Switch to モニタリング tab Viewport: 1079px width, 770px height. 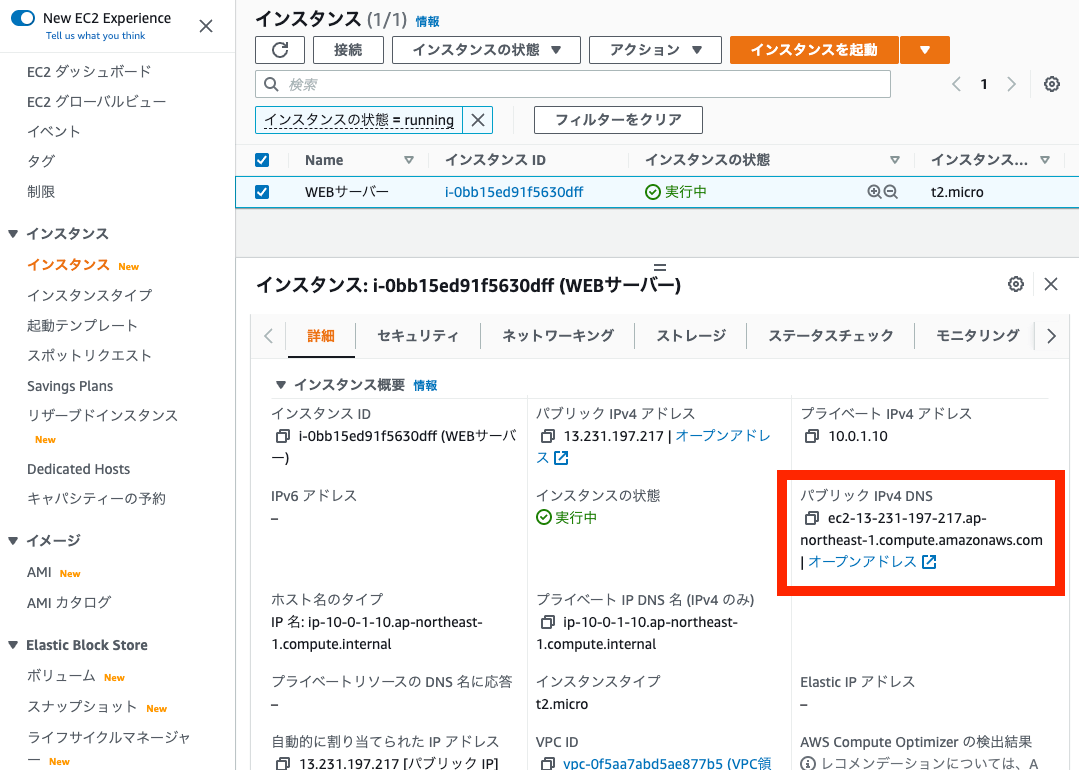(x=977, y=336)
